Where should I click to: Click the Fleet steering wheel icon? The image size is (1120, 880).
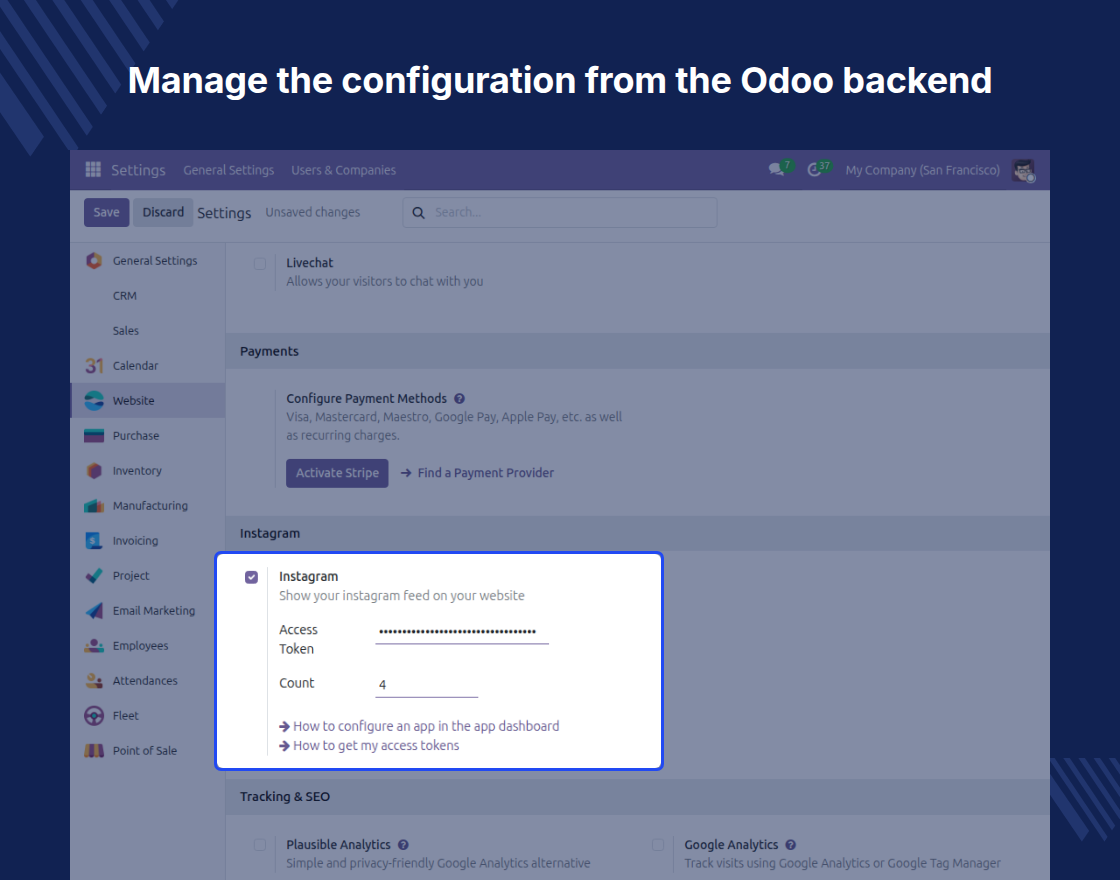(94, 716)
